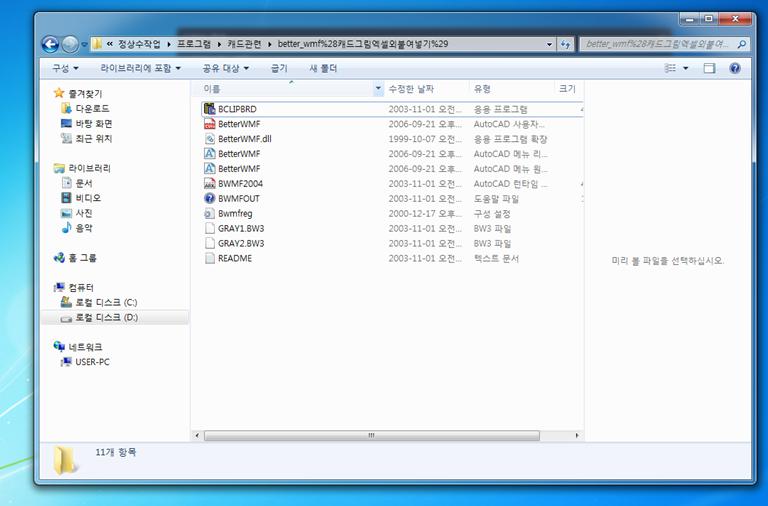This screenshot has width=768, height=506.
Task: Click the 2000-12-17 date cell
Action: tap(425, 214)
